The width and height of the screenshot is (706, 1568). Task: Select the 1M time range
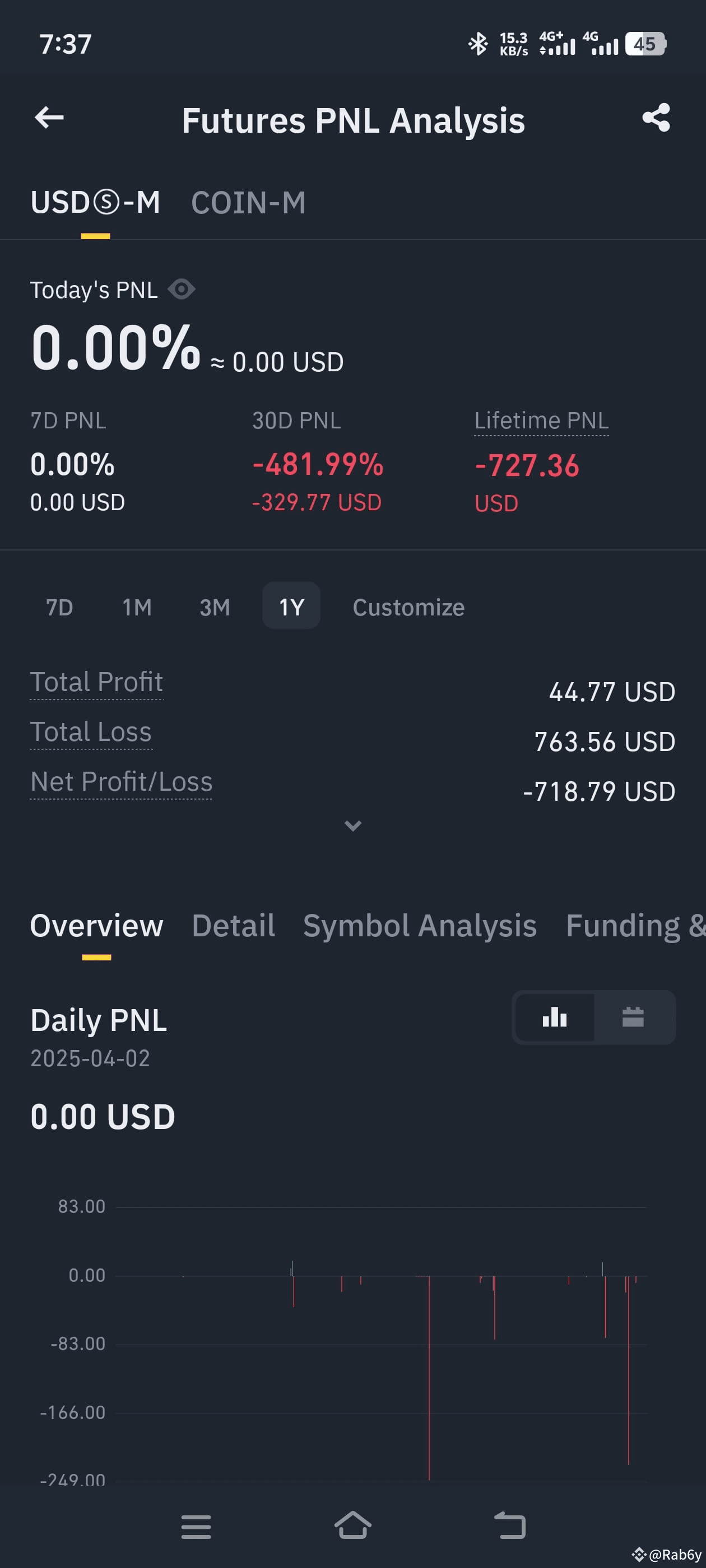(137, 607)
